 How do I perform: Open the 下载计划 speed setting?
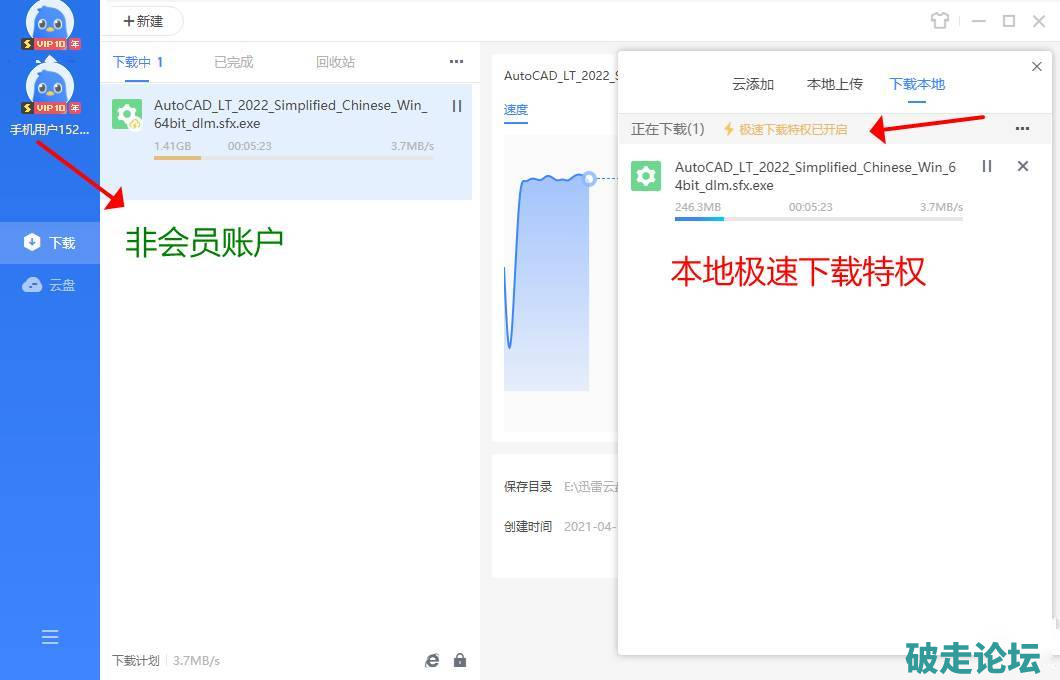(x=166, y=660)
